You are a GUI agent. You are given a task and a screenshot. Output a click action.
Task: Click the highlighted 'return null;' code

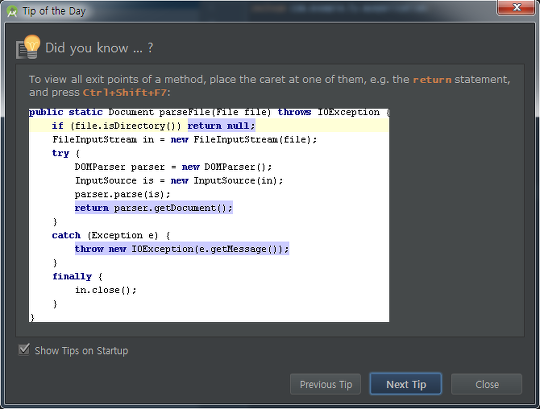(x=221, y=126)
